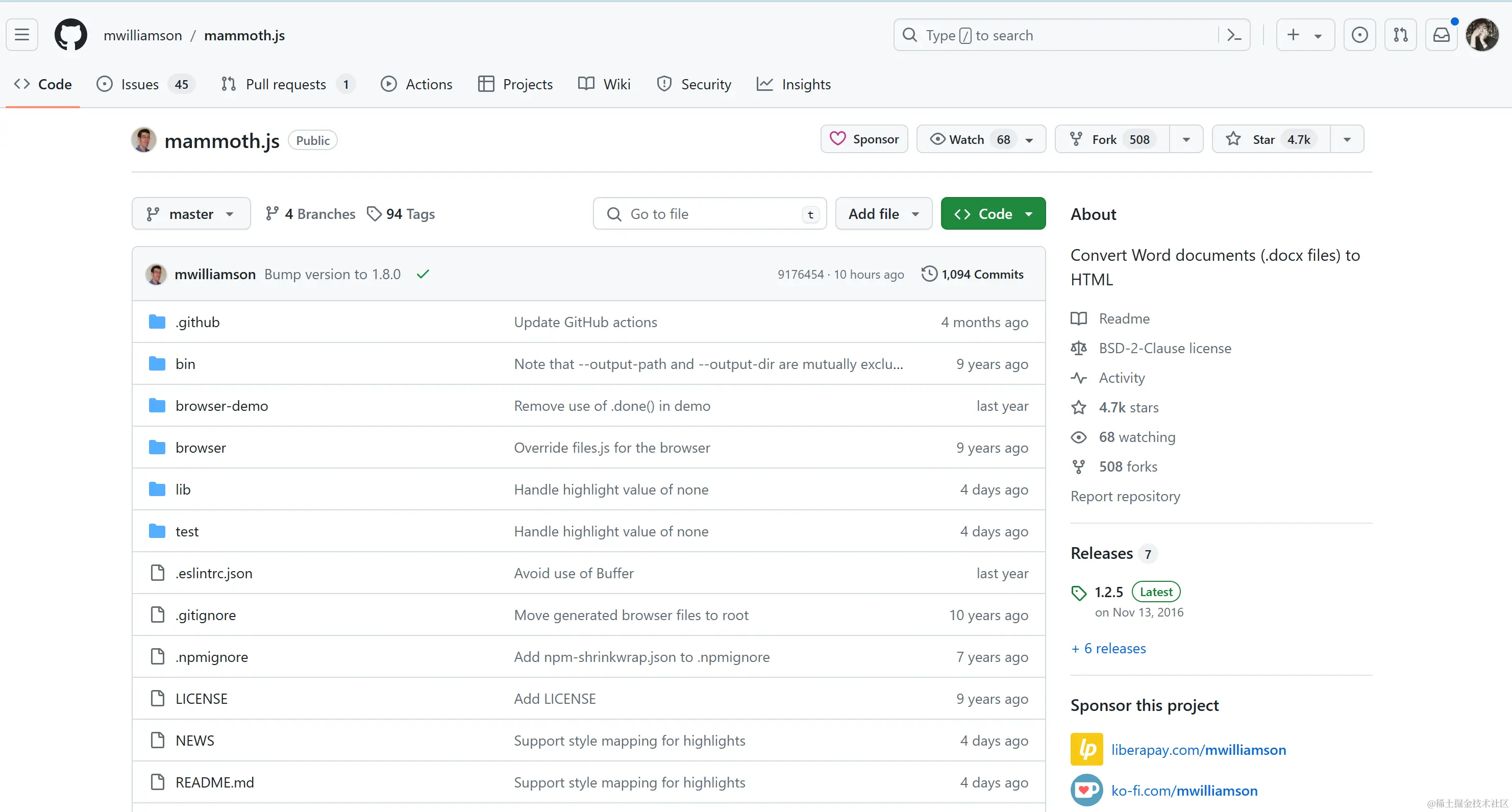Click the green commit status checkmark
Viewport: 1512px width, 812px height.
point(423,274)
